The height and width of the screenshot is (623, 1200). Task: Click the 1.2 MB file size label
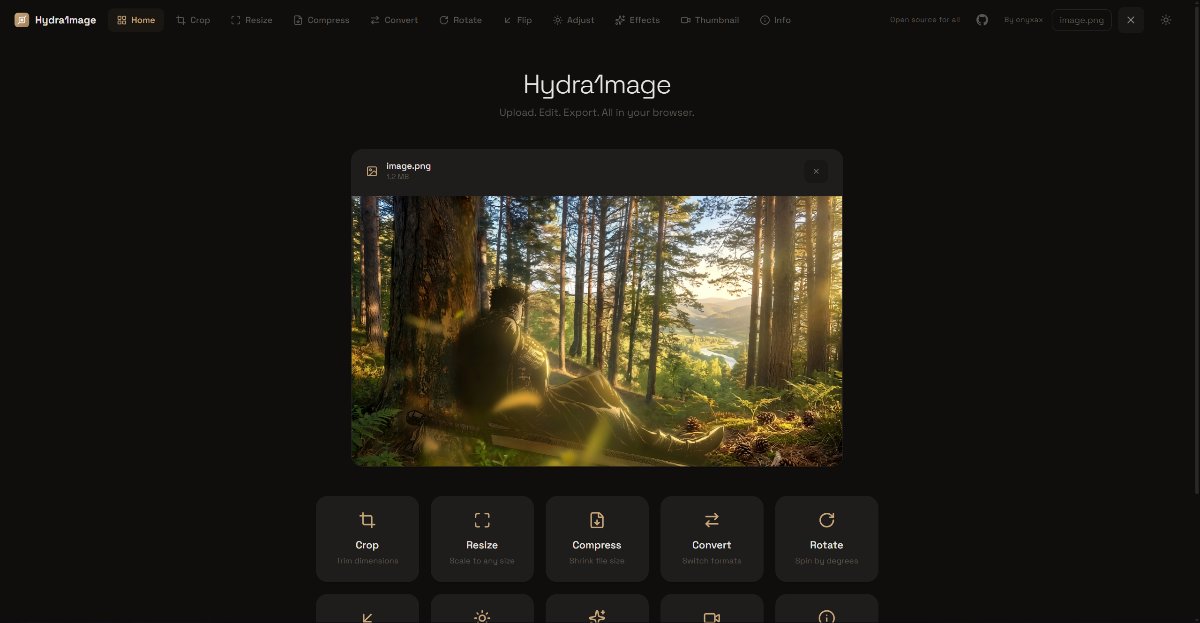click(397, 177)
